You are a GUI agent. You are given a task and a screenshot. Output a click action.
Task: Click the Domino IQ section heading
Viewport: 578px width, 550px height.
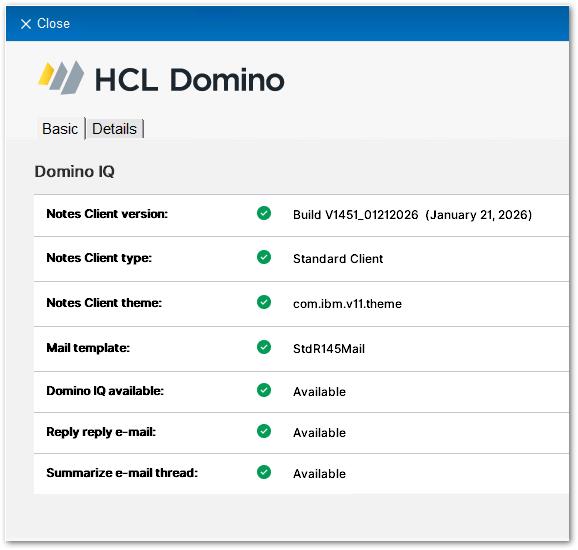pyautogui.click(x=74, y=172)
